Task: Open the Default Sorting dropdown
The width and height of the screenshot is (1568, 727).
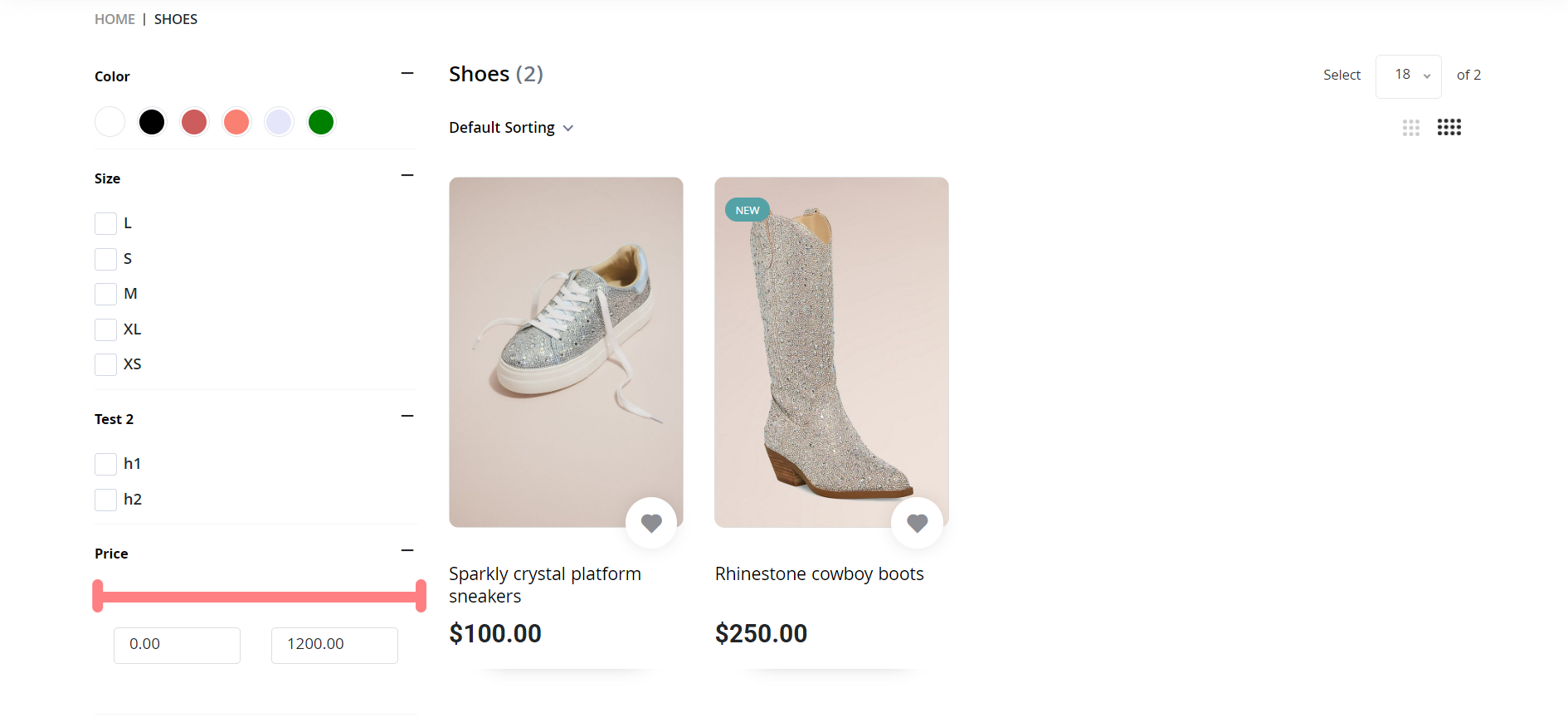Action: [x=511, y=127]
